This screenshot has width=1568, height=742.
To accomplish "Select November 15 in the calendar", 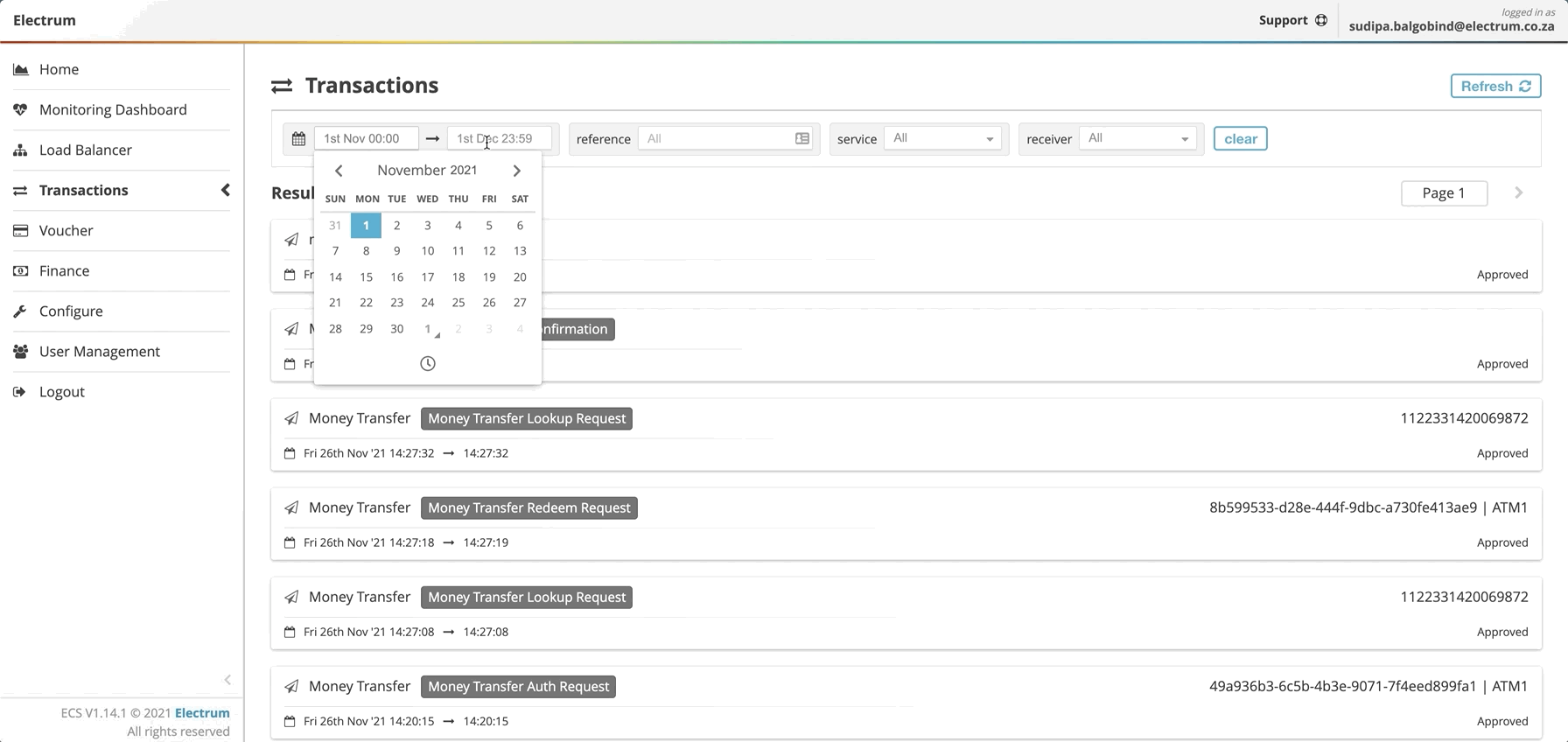I will tap(366, 277).
